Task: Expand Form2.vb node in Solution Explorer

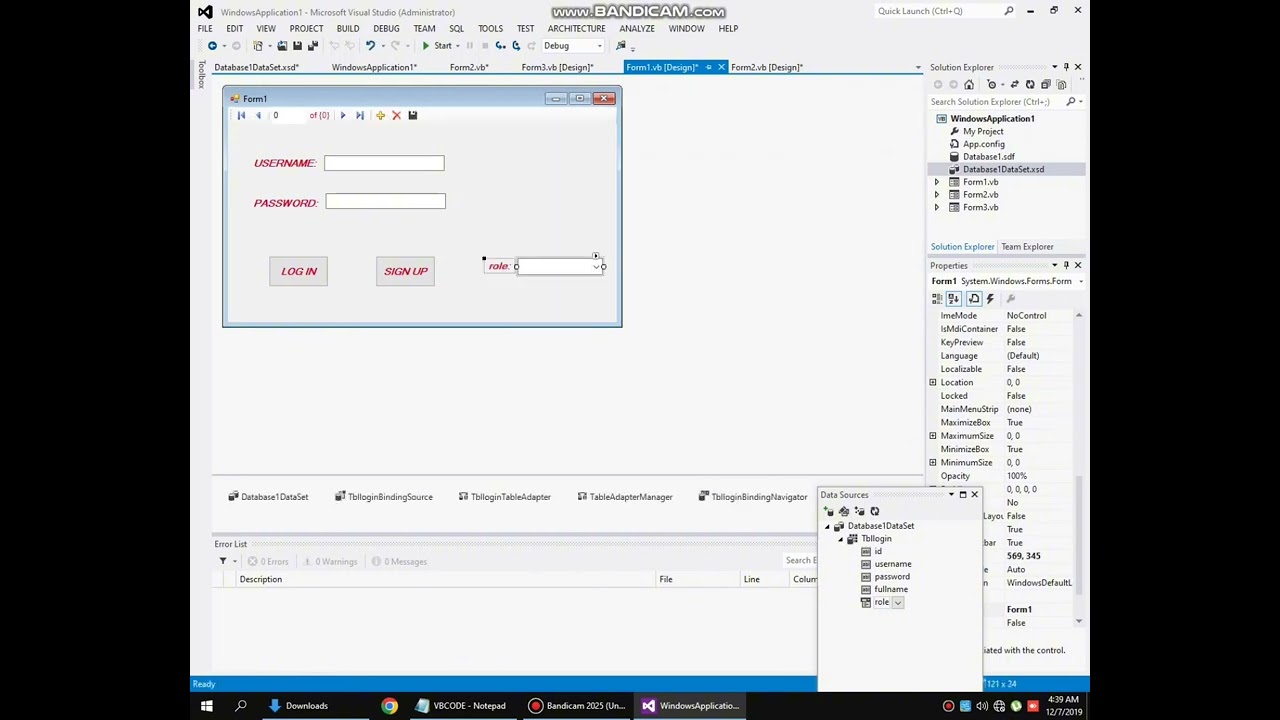Action: pos(937,195)
